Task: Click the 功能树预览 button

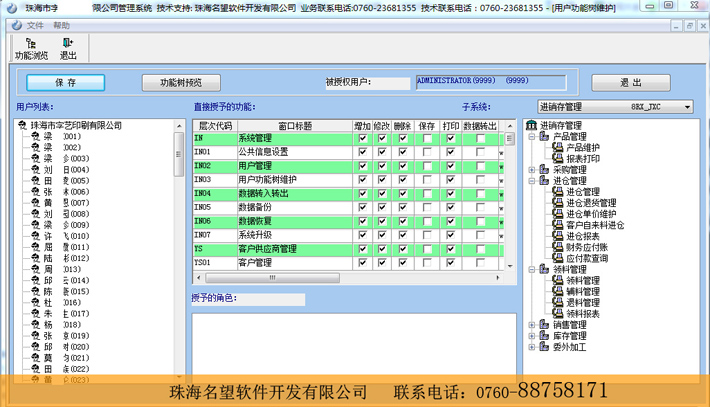Action: (x=181, y=83)
